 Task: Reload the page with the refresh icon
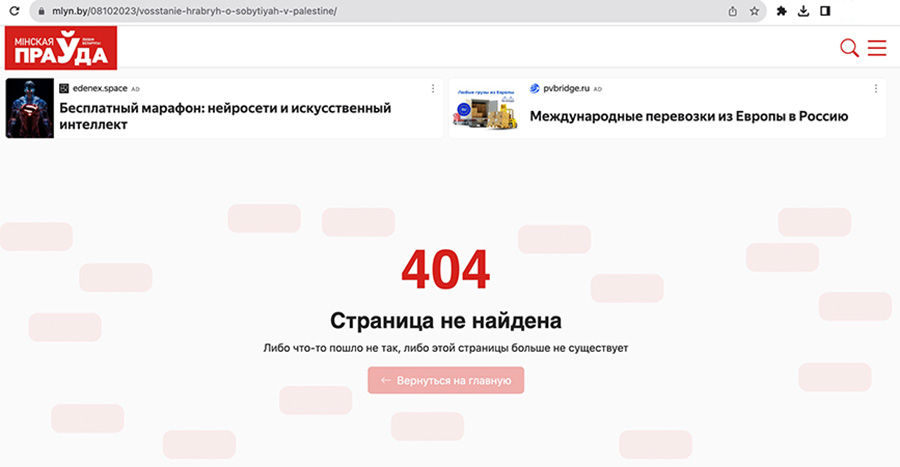15,11
